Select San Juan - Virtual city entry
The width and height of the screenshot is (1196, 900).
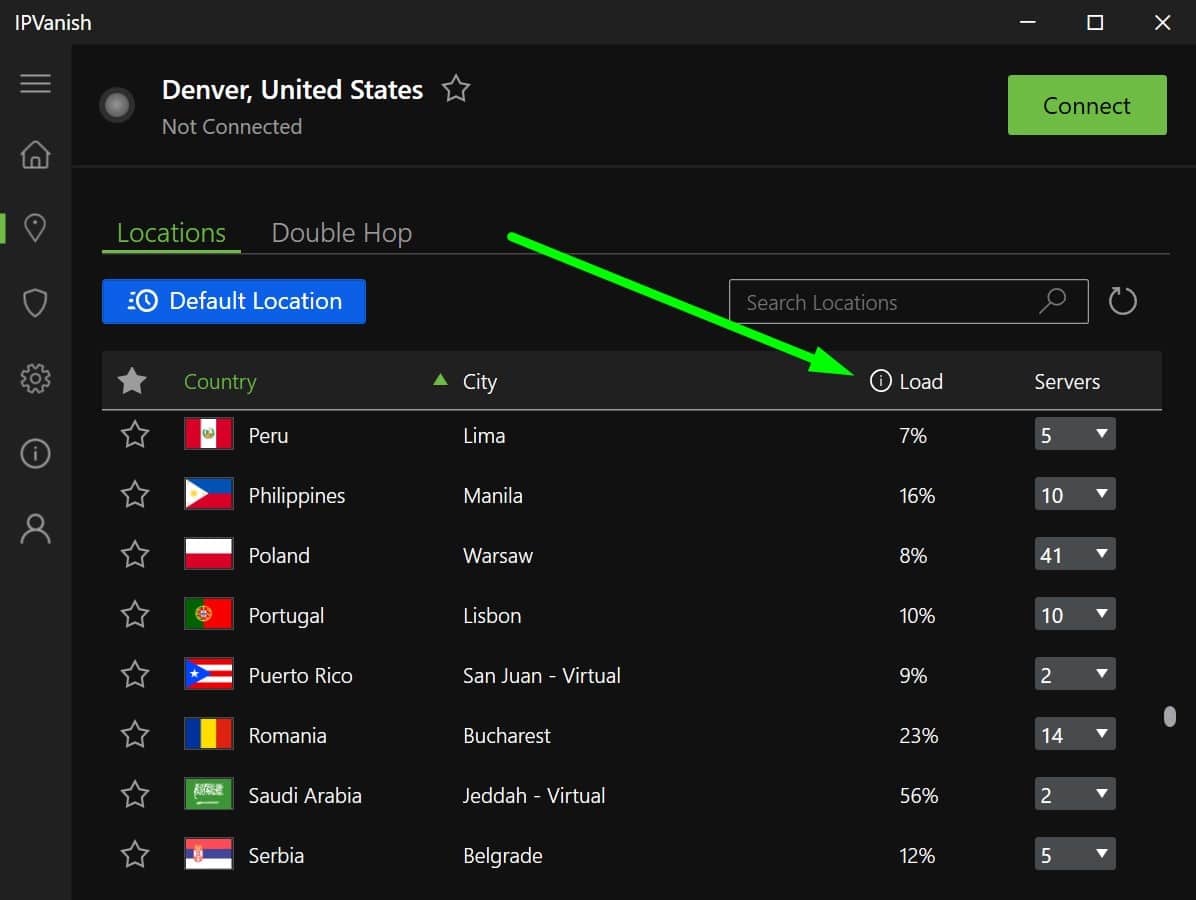[x=542, y=676]
